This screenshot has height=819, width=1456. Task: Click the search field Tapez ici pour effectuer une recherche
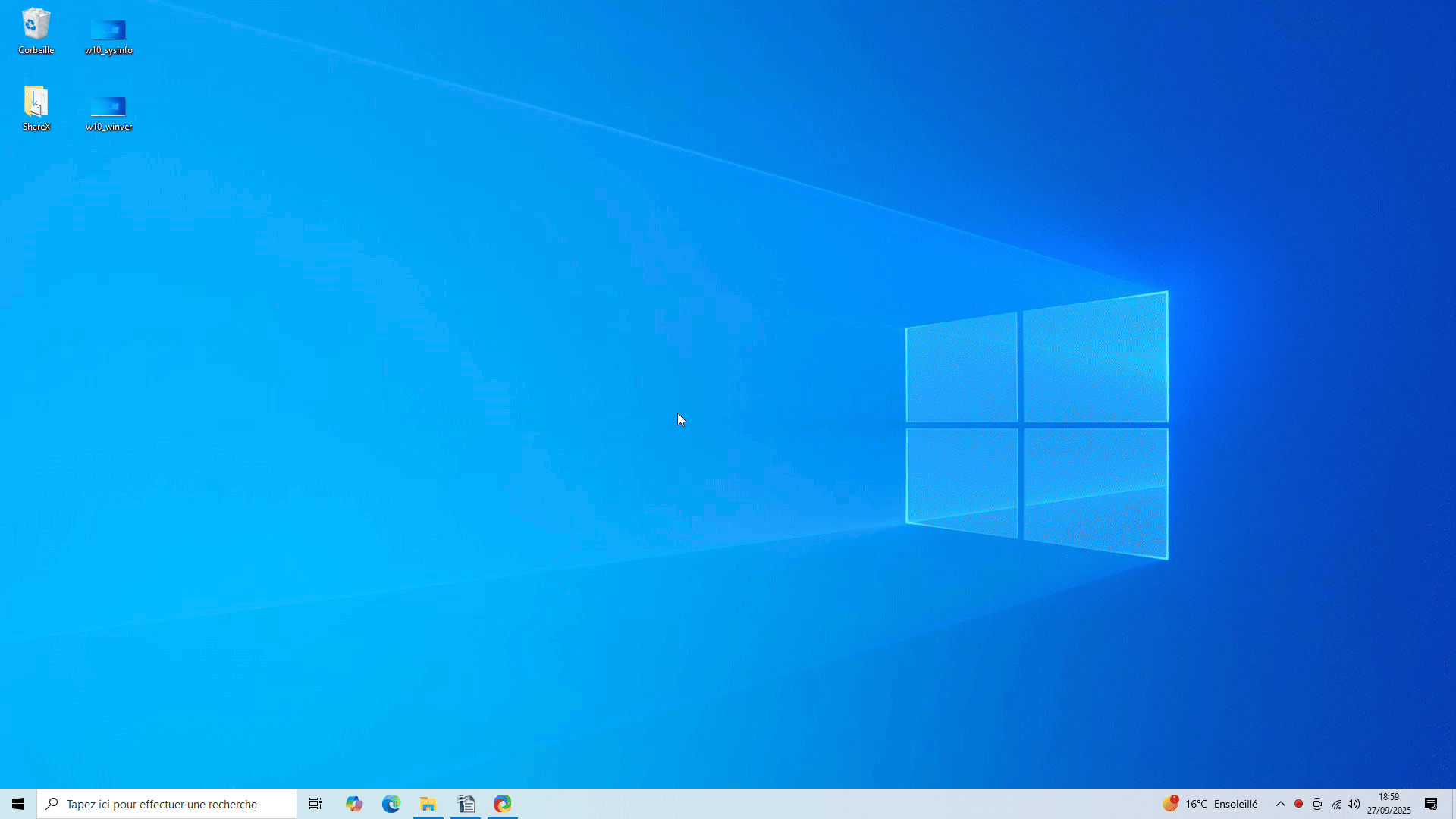click(x=167, y=804)
